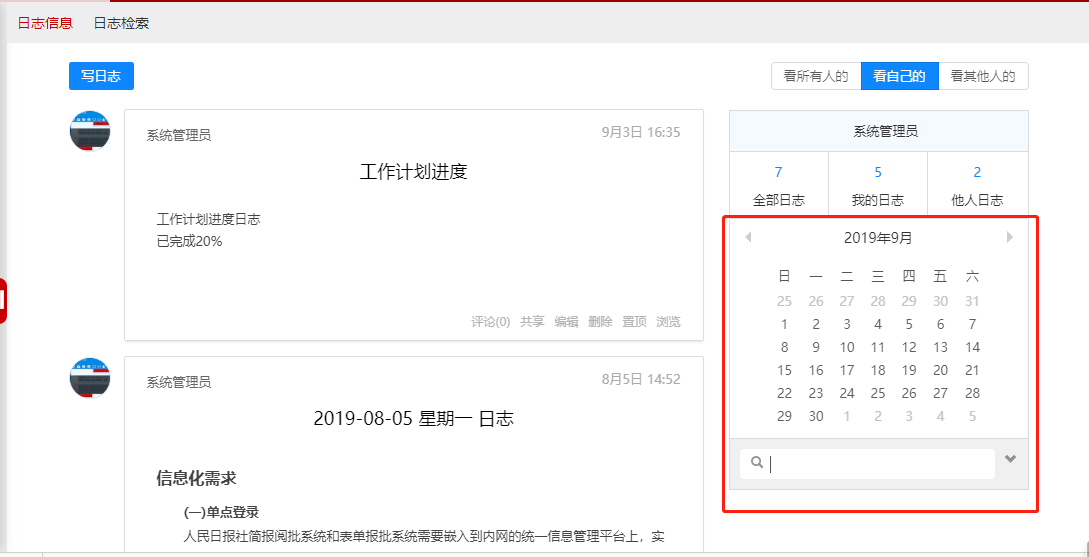Switch to the 日志检索 tab
1089x557 pixels.
pos(121,23)
